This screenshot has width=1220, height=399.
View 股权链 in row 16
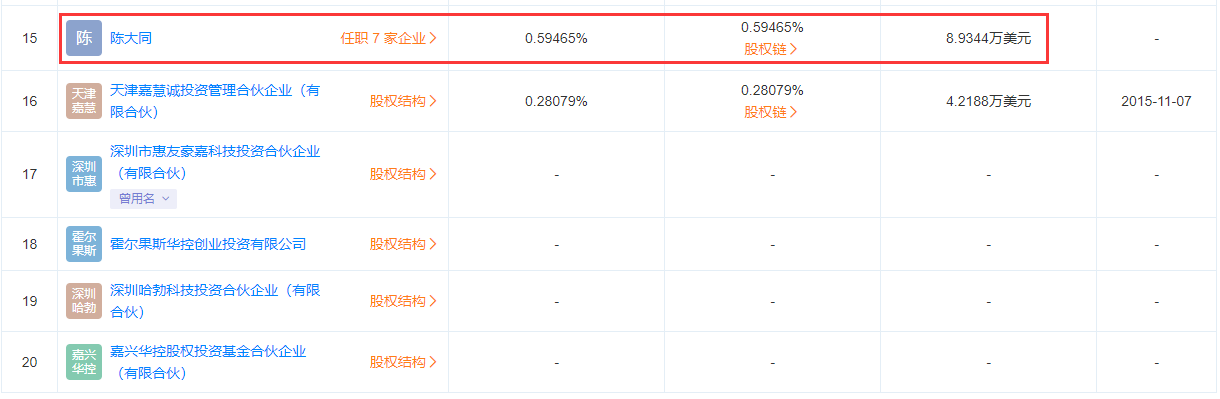pyautogui.click(x=771, y=112)
